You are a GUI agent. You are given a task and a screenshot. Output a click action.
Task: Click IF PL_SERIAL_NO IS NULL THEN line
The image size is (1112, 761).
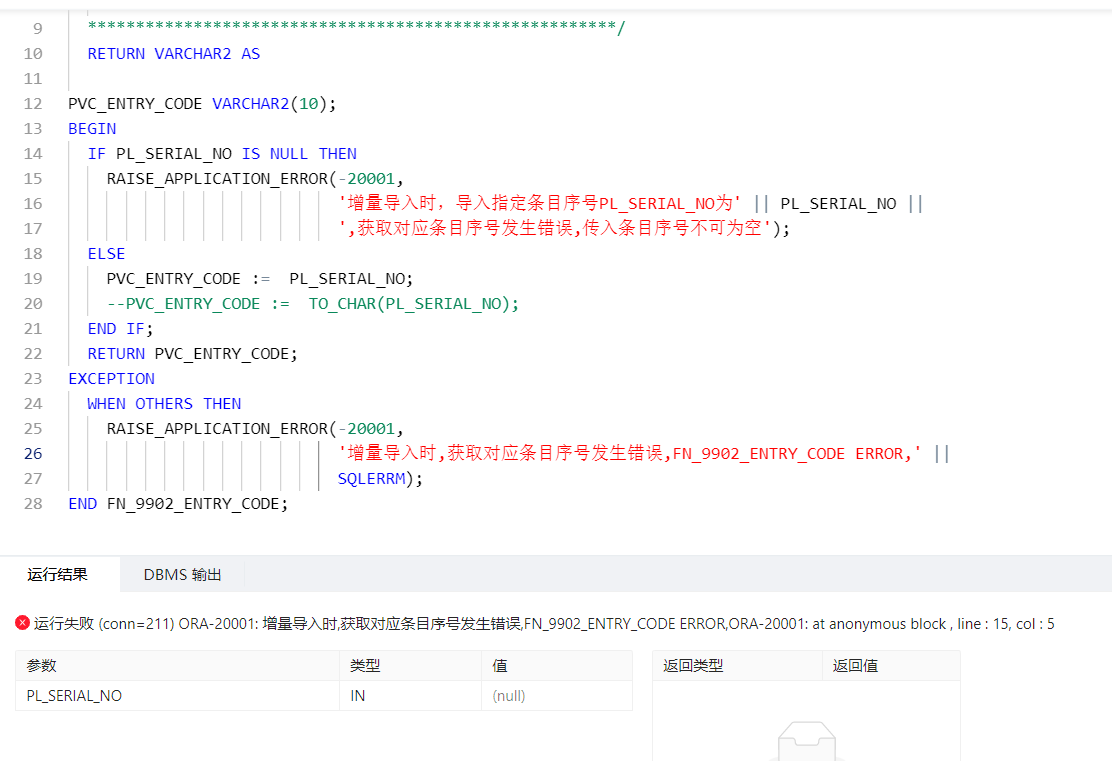pos(222,154)
